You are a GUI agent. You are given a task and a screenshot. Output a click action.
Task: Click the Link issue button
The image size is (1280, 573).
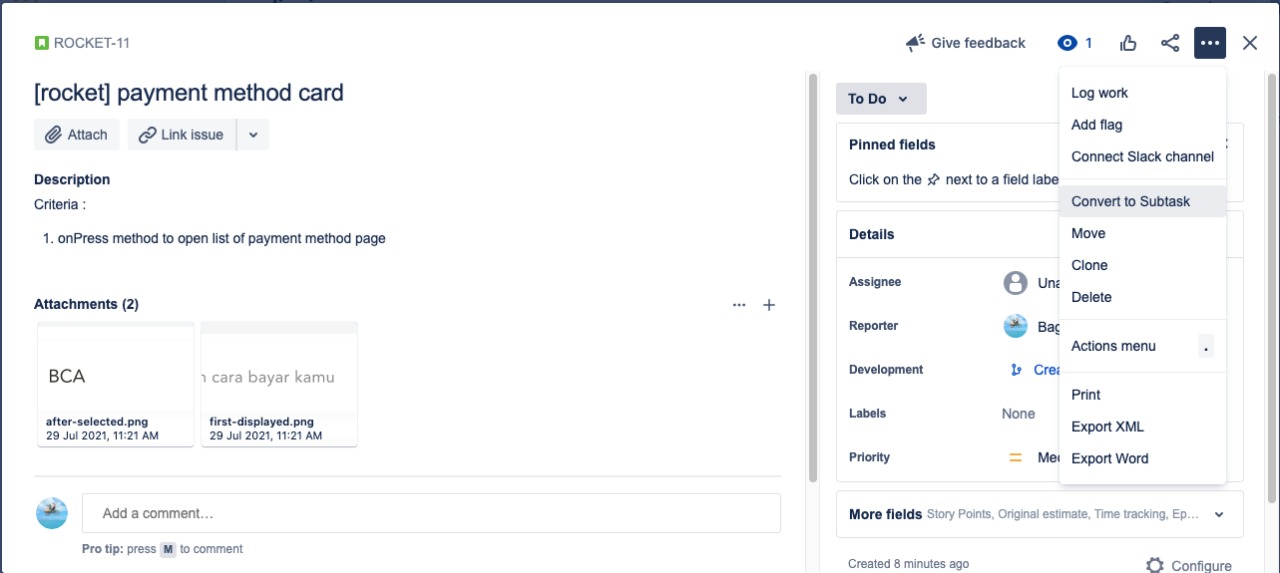point(182,135)
